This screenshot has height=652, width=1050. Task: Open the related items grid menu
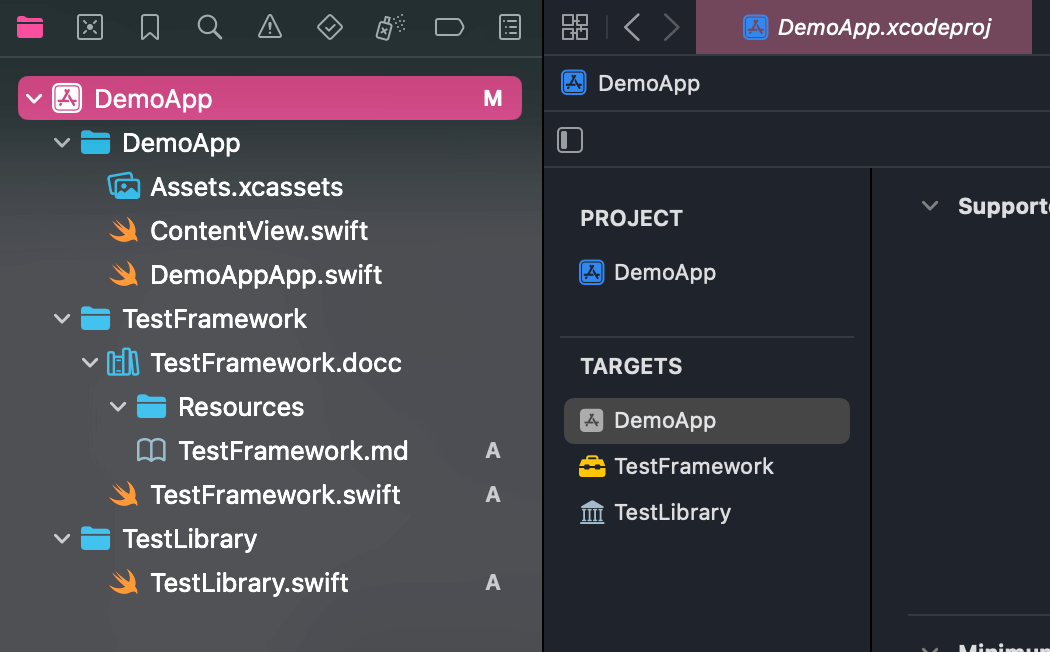(x=575, y=27)
